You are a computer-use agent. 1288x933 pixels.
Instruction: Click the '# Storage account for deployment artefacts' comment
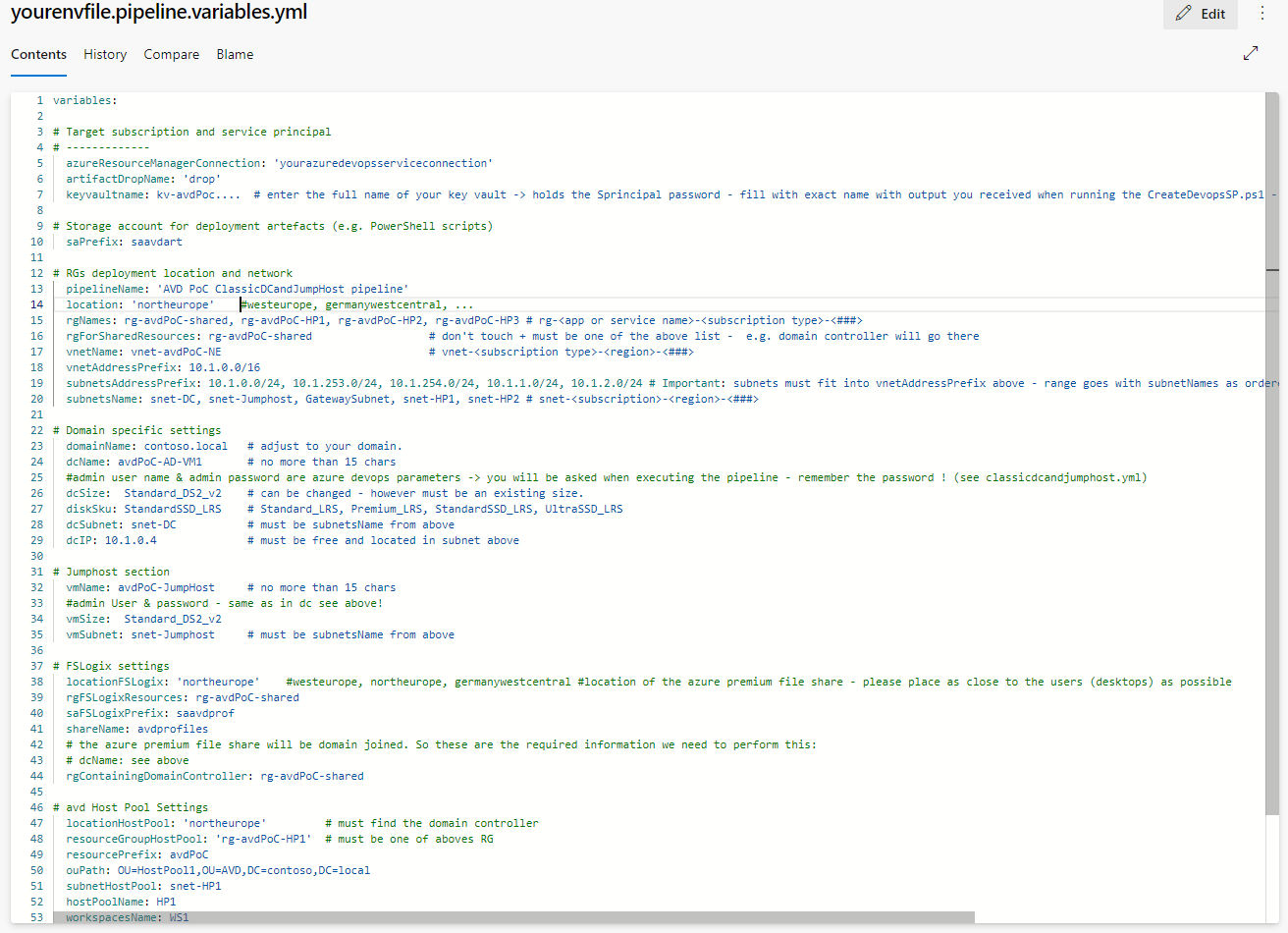point(273,226)
